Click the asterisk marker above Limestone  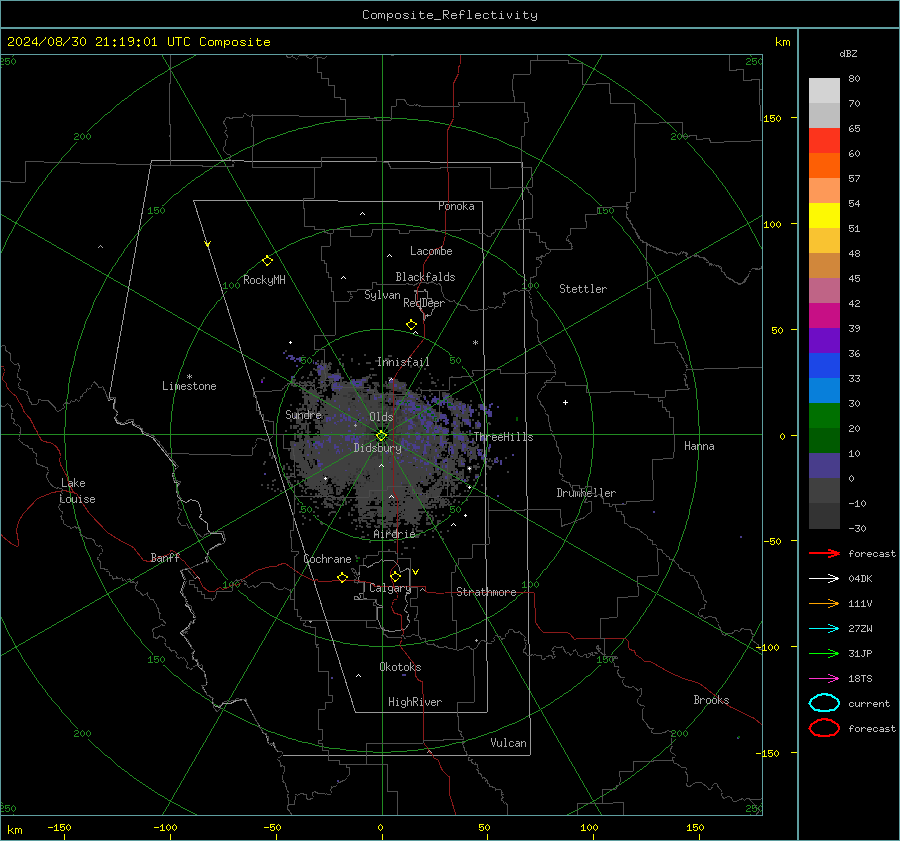[189, 377]
